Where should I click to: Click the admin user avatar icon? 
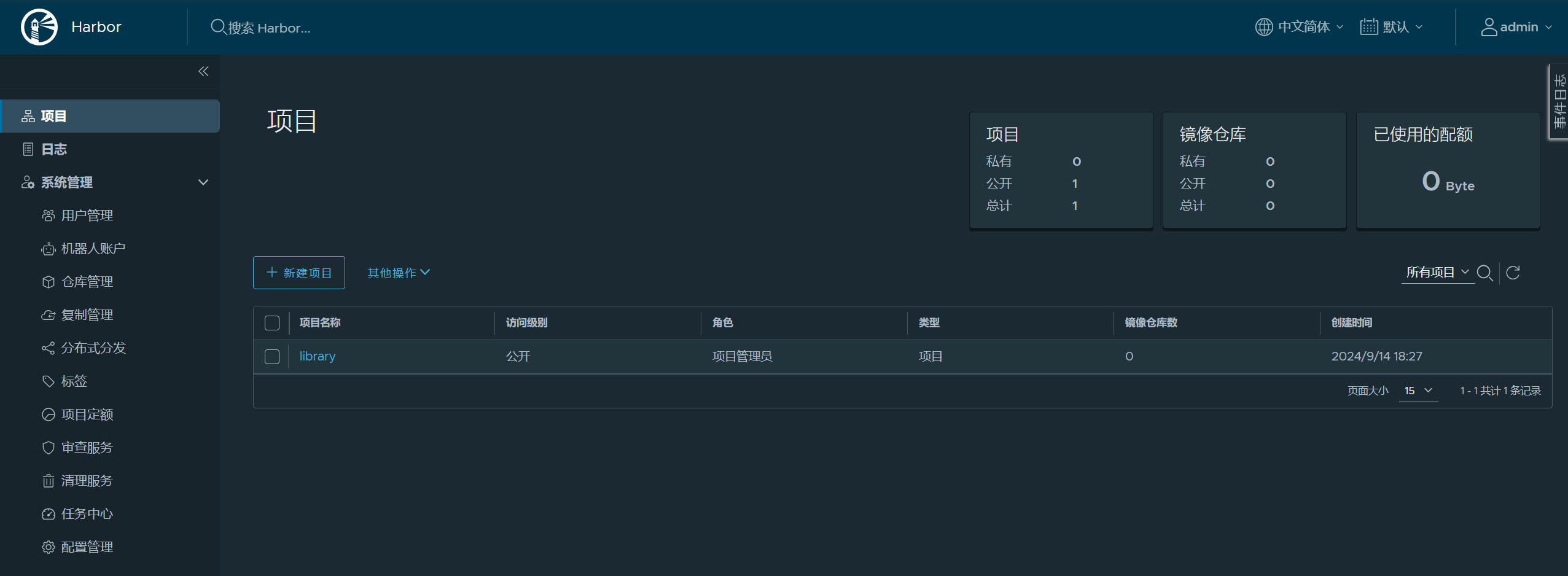(x=1489, y=27)
